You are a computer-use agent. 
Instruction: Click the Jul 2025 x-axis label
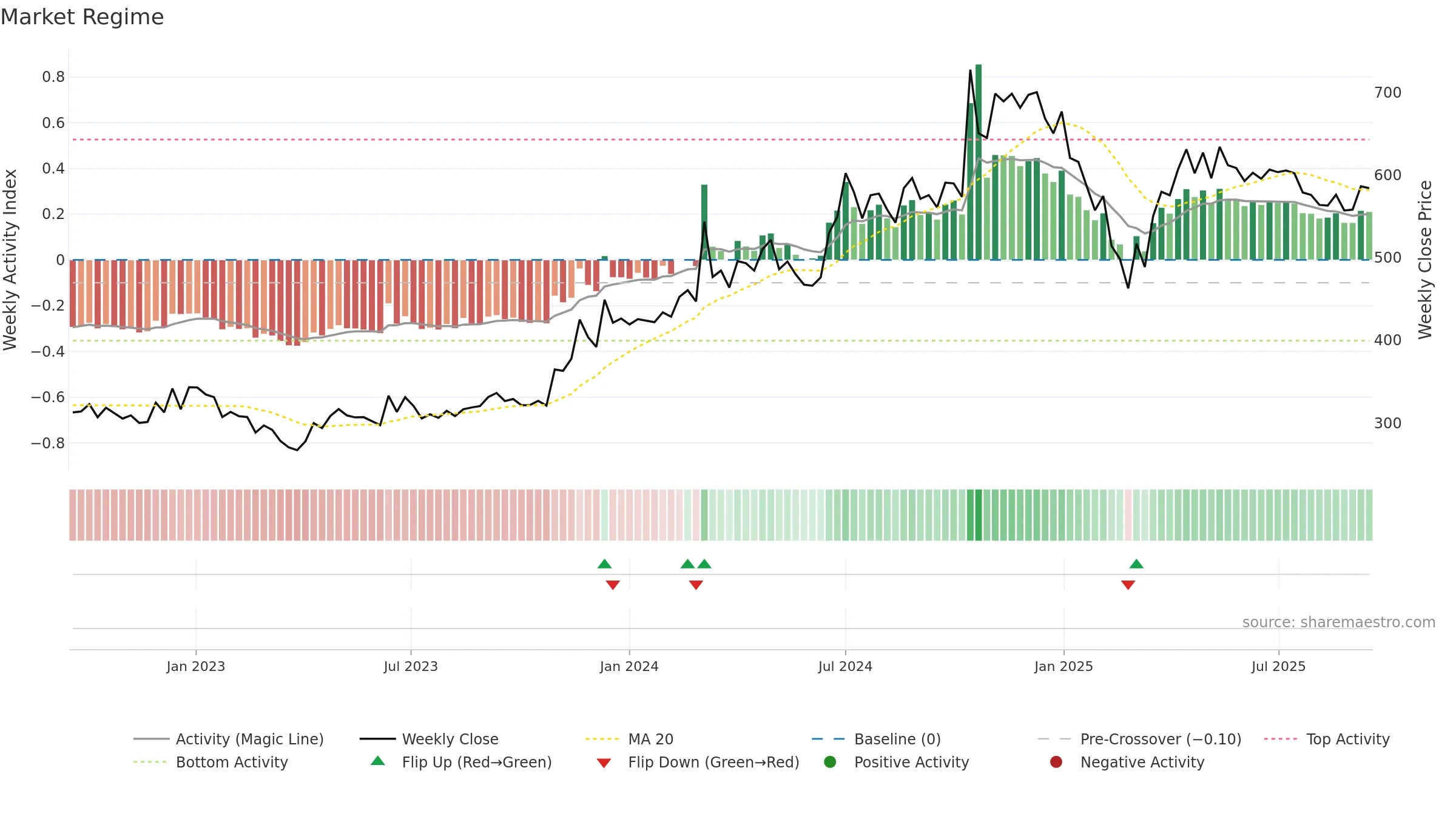tap(1278, 666)
